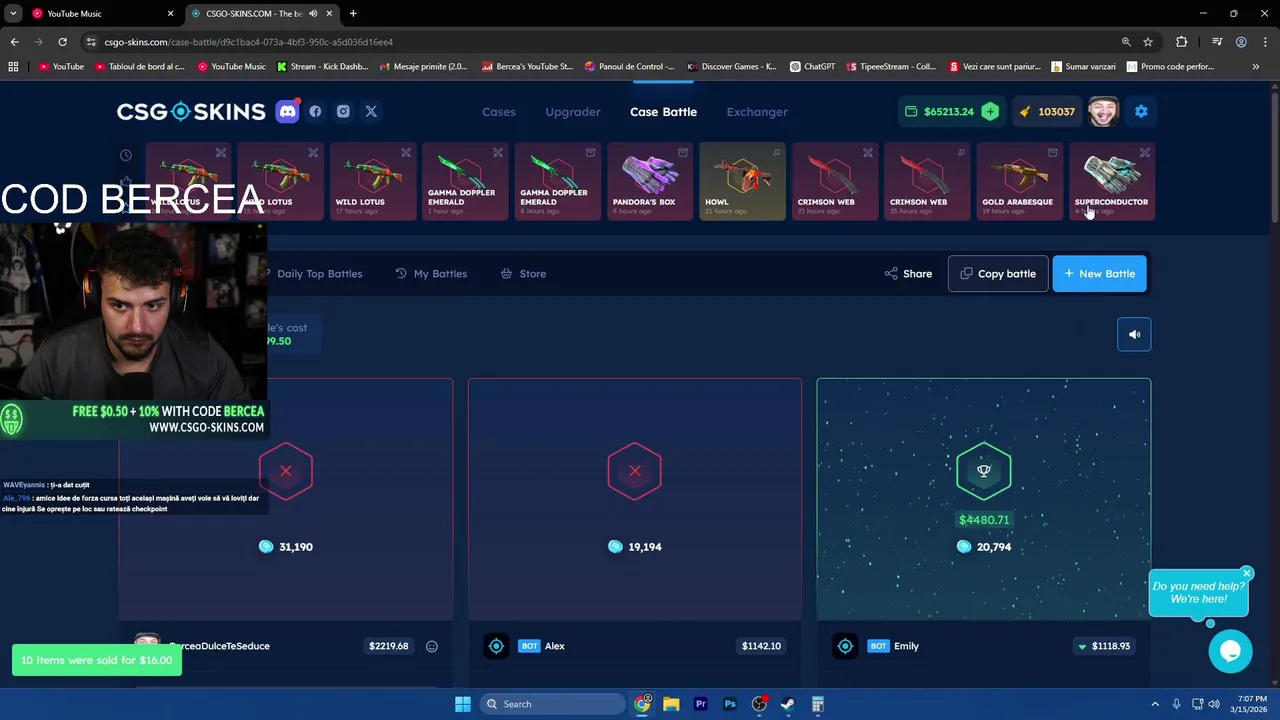
Task: Open the Superconductor drop card
Action: click(1111, 182)
